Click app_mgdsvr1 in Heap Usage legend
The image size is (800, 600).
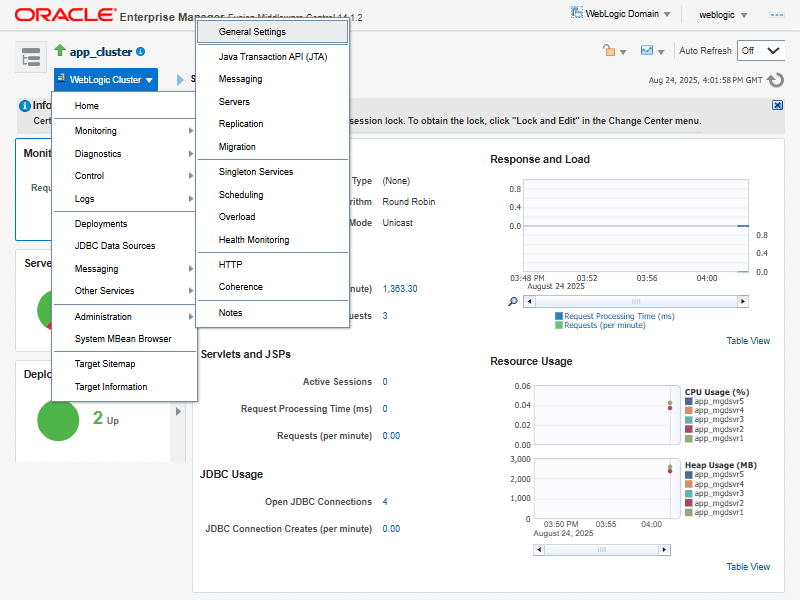714,512
